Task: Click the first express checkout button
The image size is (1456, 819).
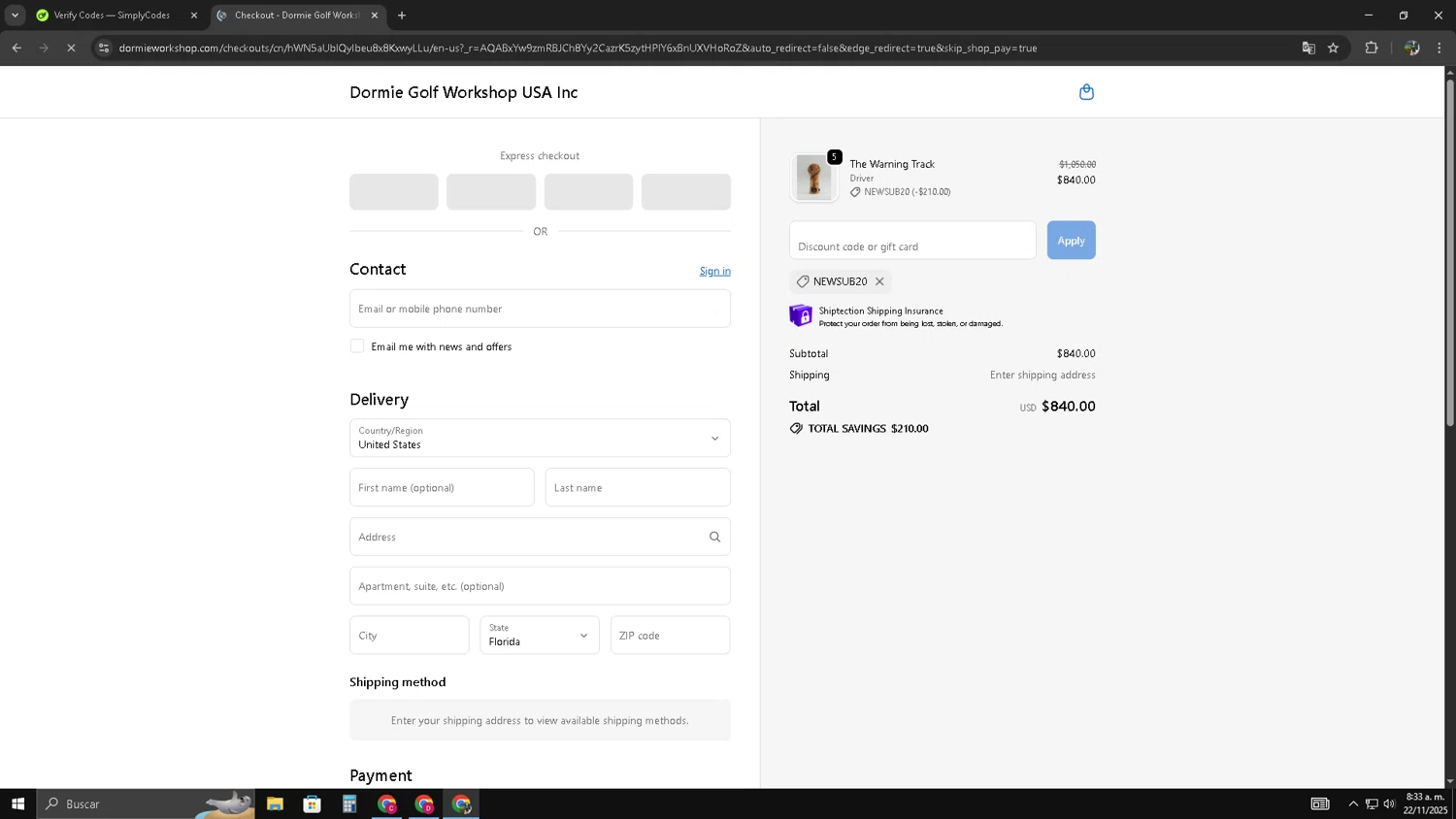Action: pos(394,192)
